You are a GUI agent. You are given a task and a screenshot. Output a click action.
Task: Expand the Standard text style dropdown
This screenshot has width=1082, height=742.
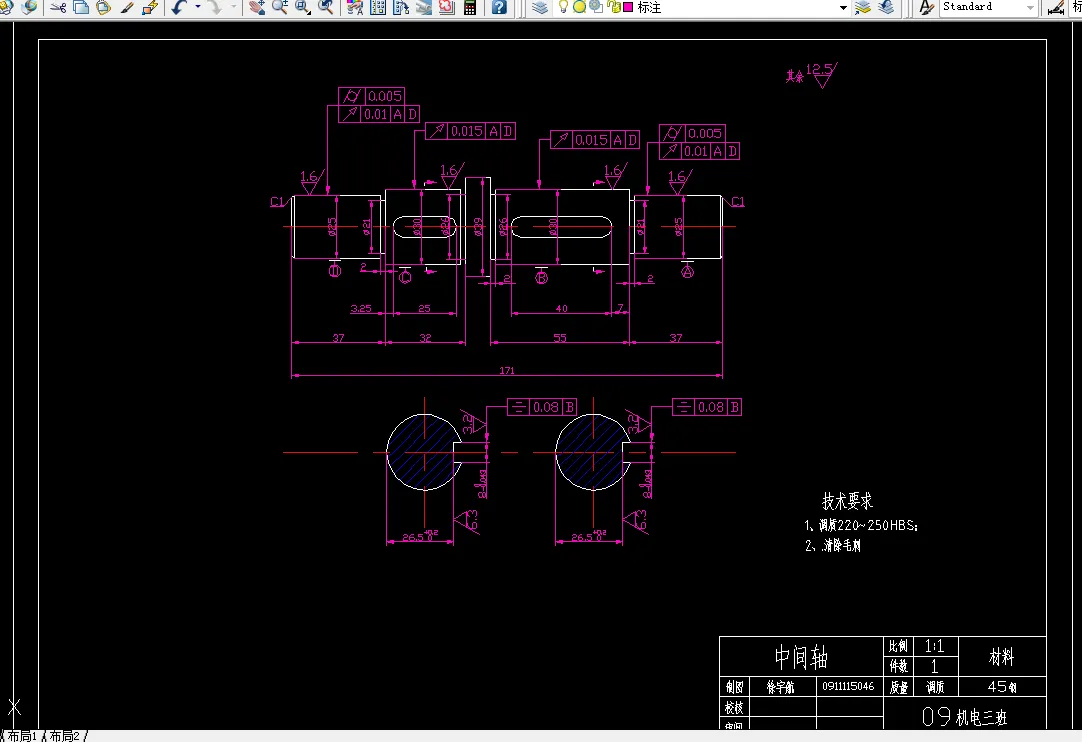coord(1030,8)
